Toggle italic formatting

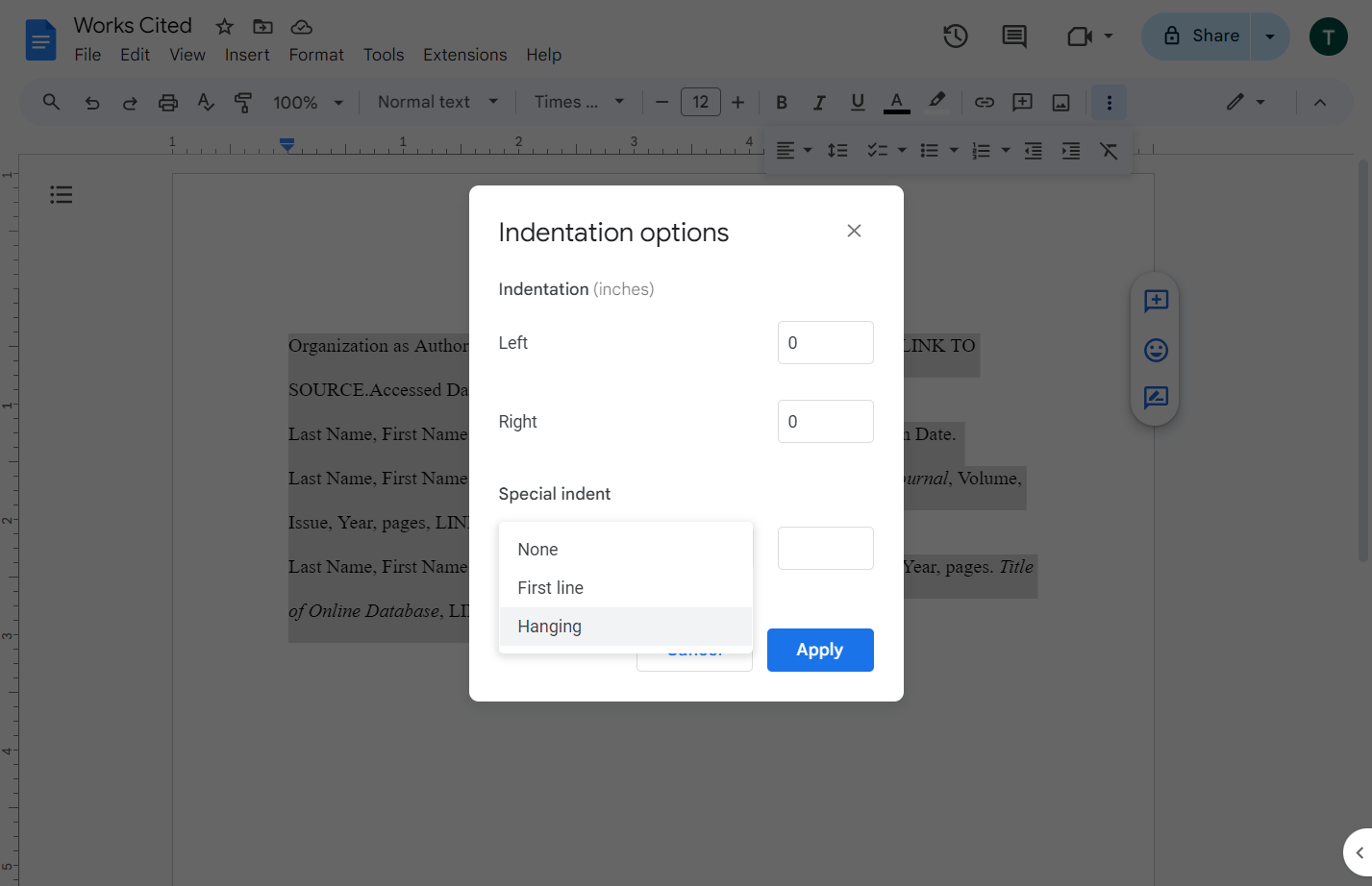(x=819, y=102)
